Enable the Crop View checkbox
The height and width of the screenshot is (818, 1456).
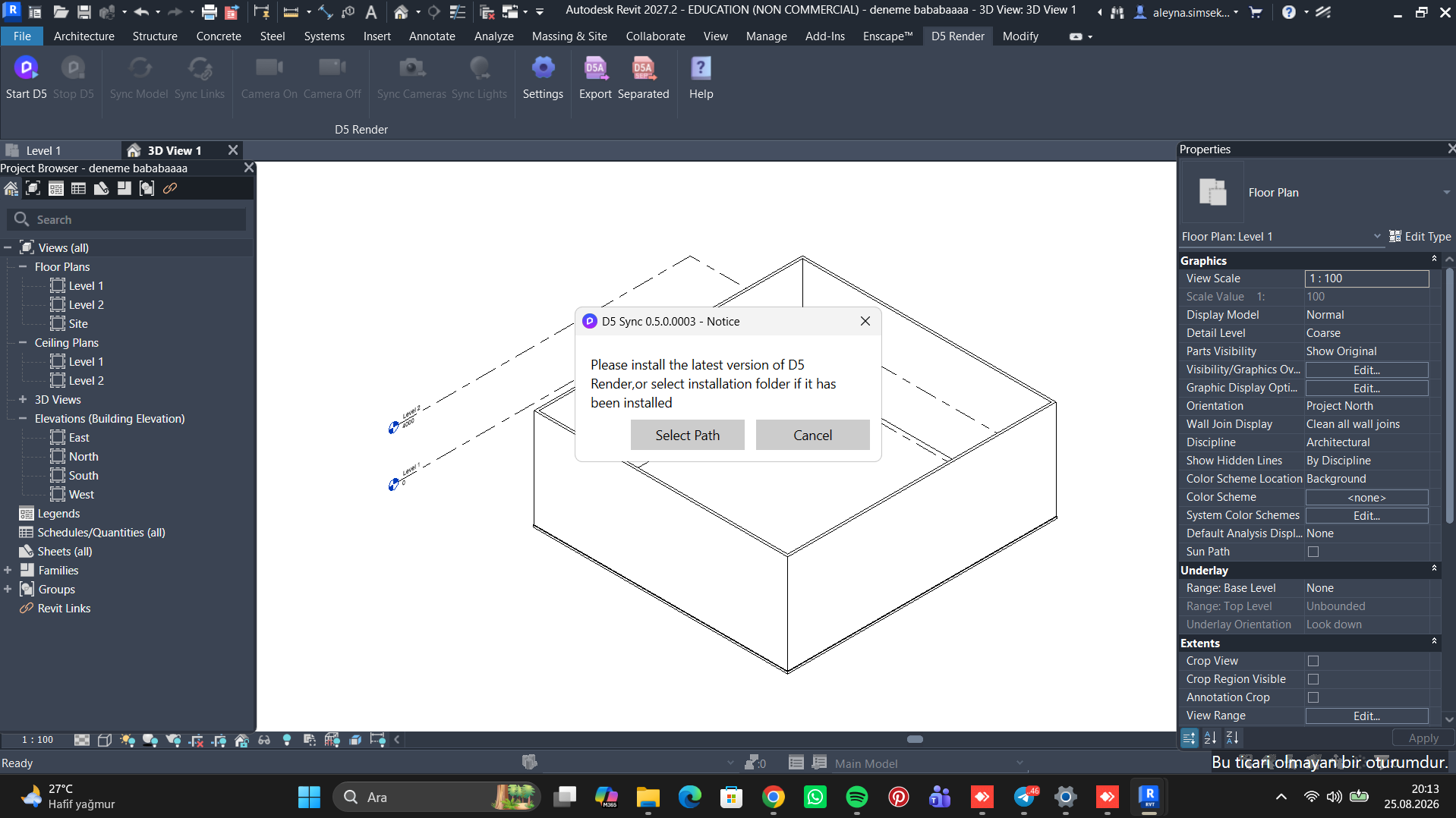1313,661
